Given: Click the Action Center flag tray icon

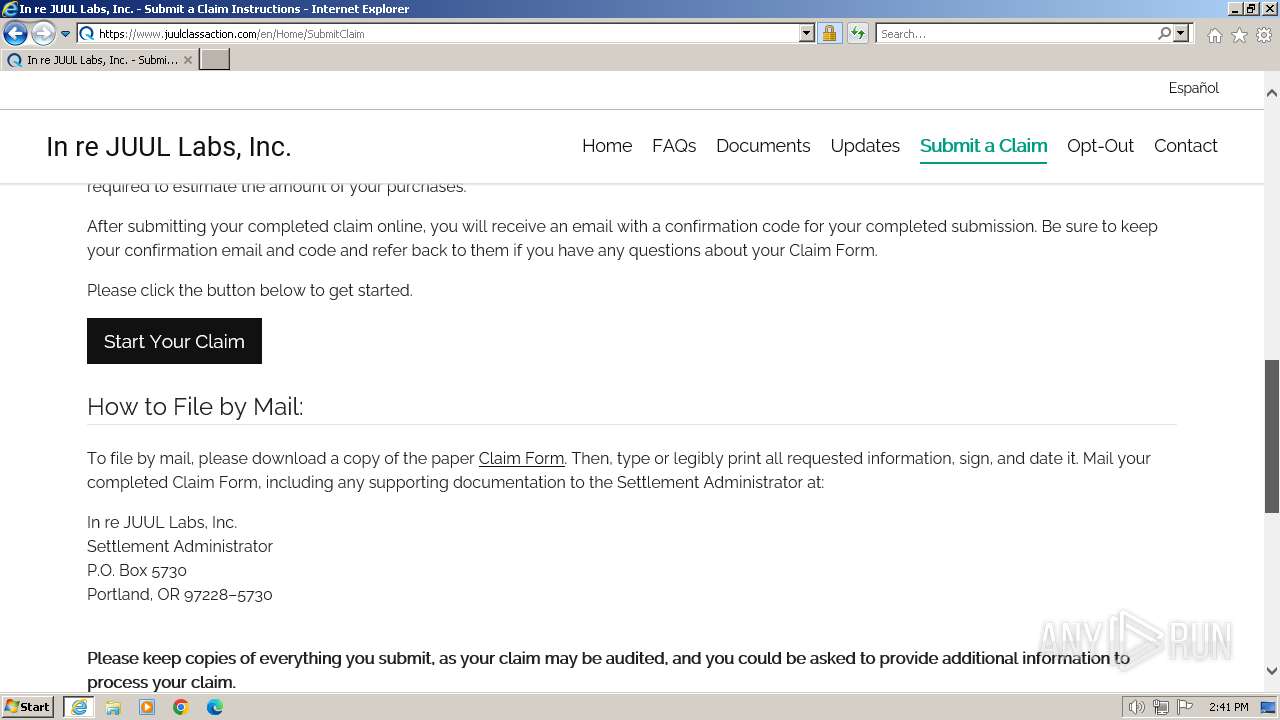Looking at the screenshot, I should pos(1184,707).
